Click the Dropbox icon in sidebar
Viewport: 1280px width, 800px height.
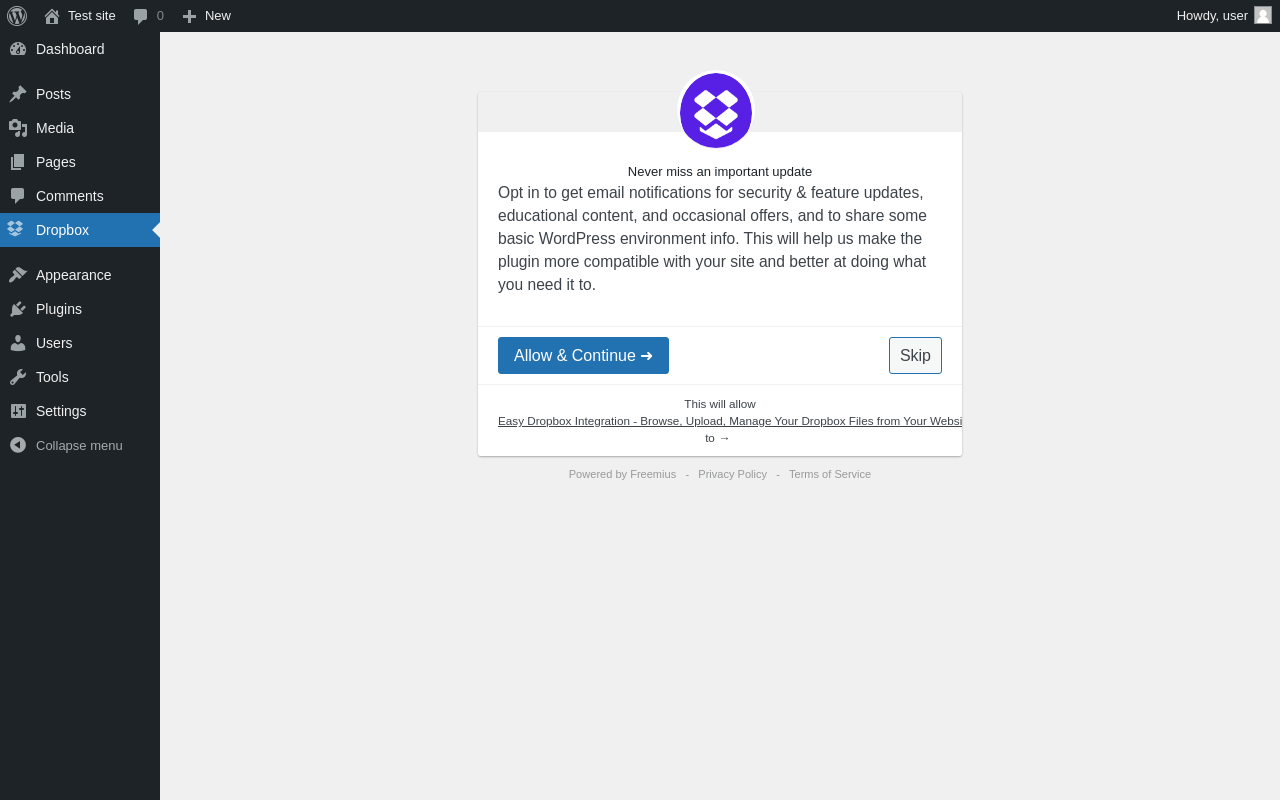coord(15,229)
